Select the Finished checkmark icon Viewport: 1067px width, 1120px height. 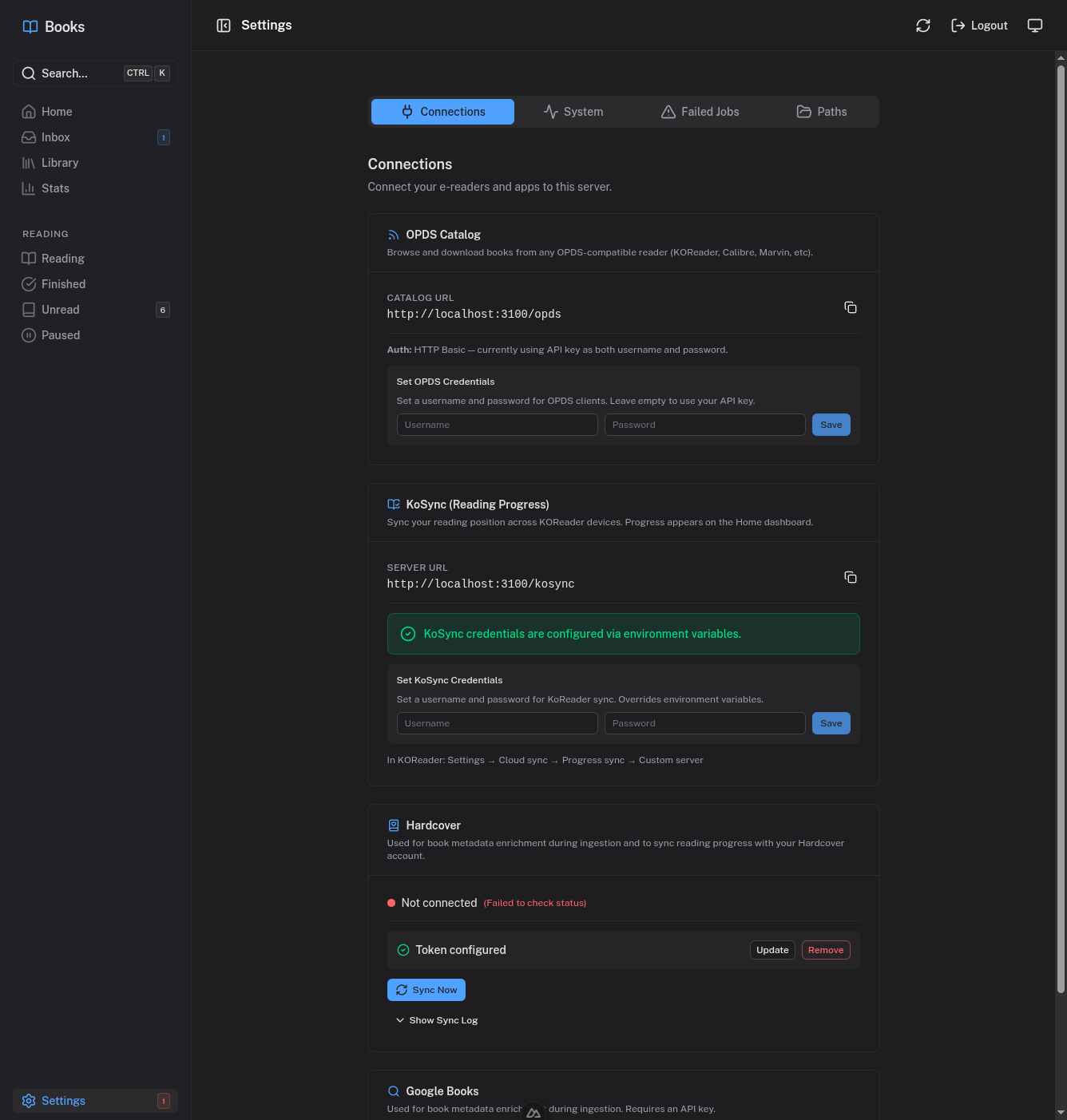point(29,284)
